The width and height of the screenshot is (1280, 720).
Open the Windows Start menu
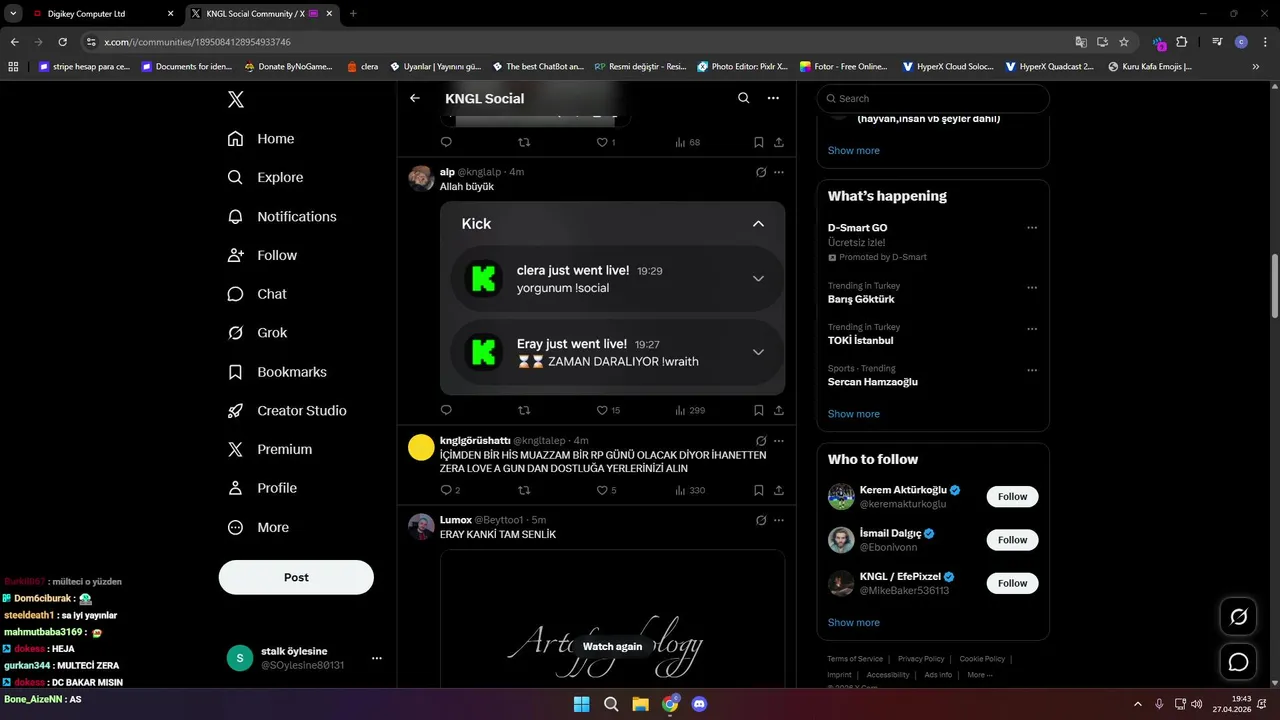(581, 704)
